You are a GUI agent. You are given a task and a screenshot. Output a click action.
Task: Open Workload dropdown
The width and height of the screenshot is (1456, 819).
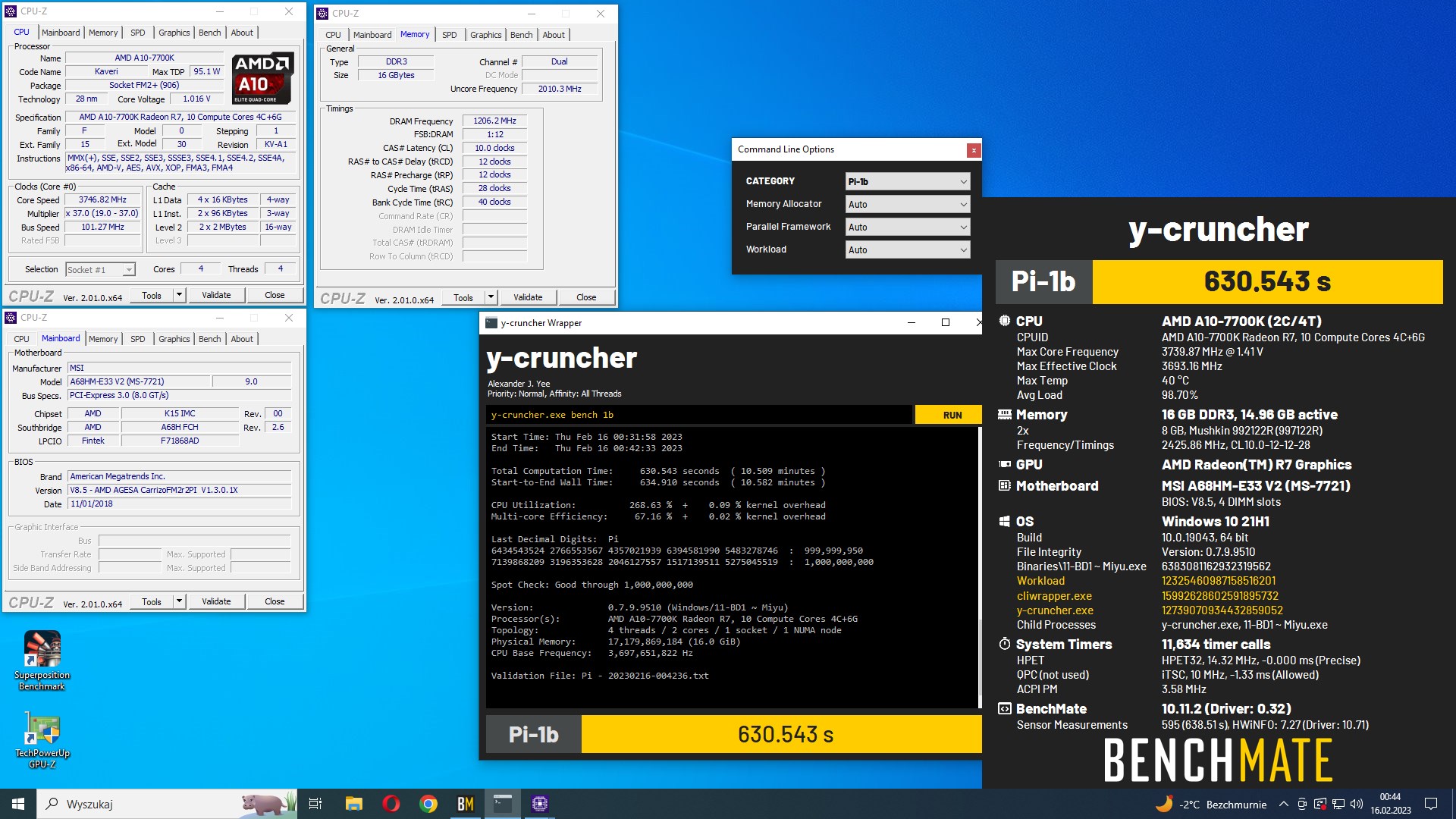(908, 249)
